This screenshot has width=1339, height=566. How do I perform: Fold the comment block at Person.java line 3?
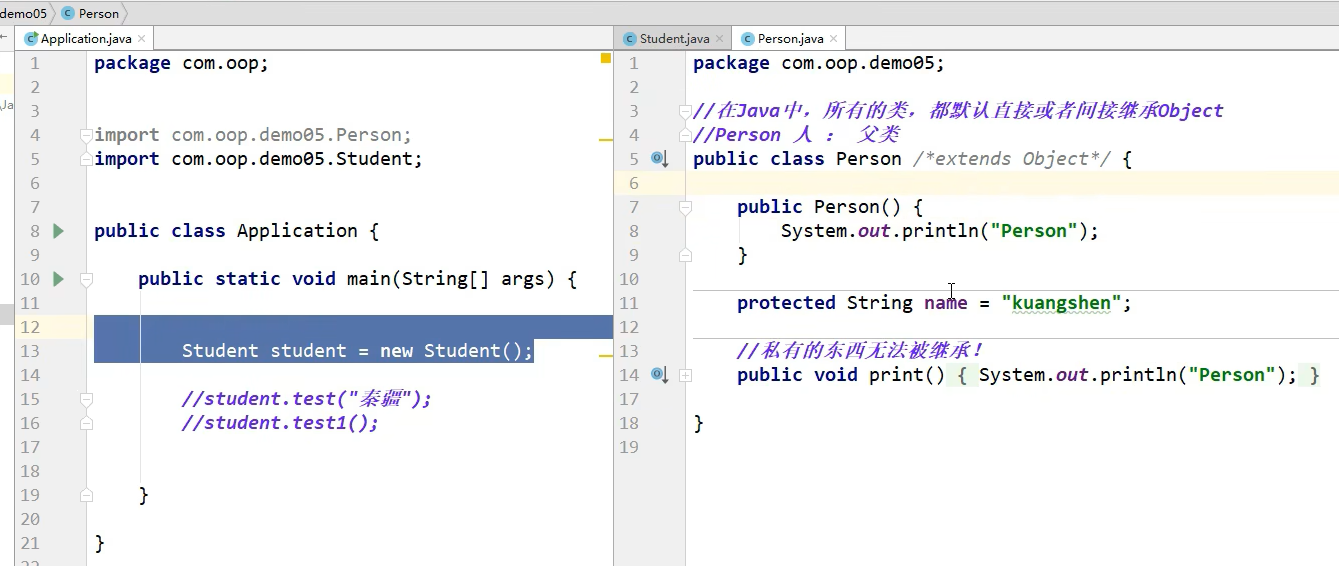(685, 111)
